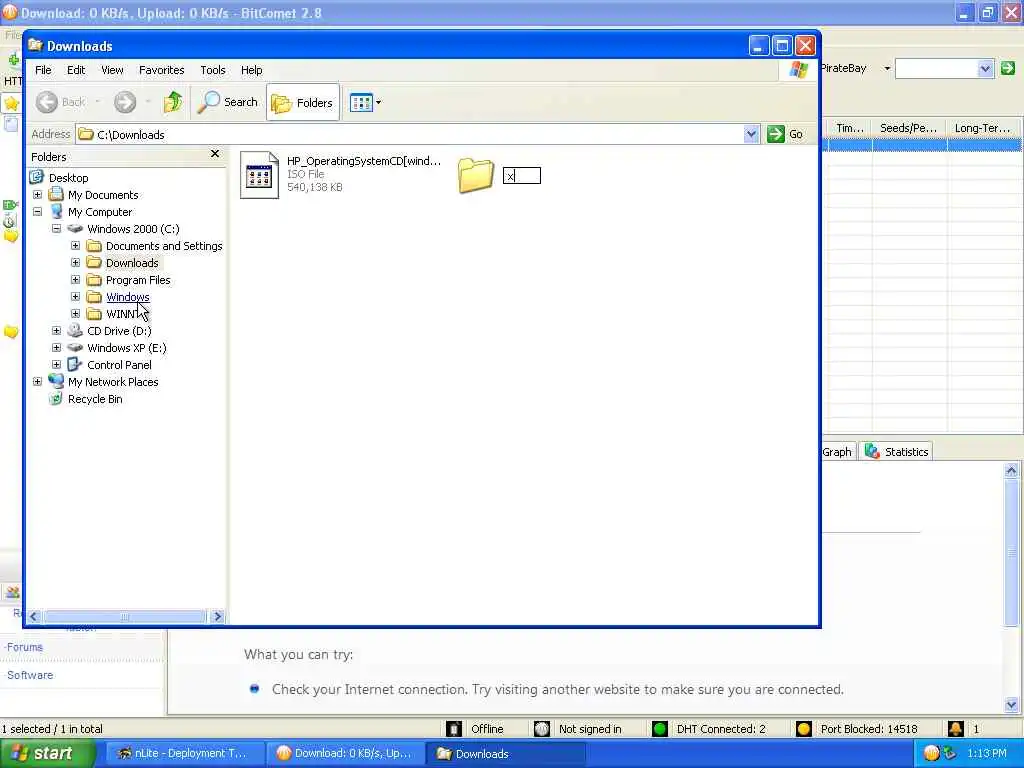Screen dimensions: 1024x768
Task: Expand Documents and Settings folder node
Action: 75,246
